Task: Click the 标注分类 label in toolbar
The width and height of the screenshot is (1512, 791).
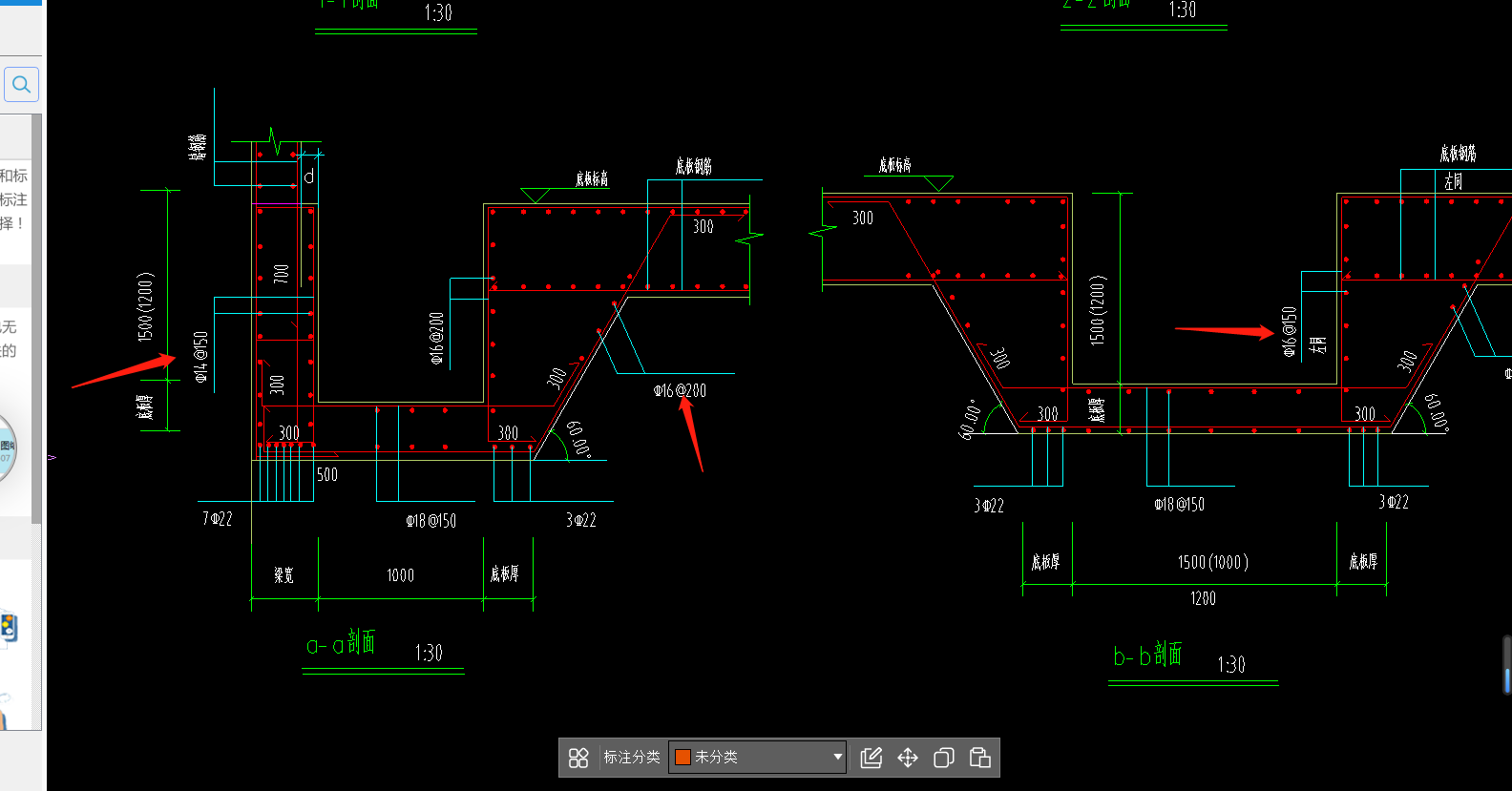Action: click(632, 758)
